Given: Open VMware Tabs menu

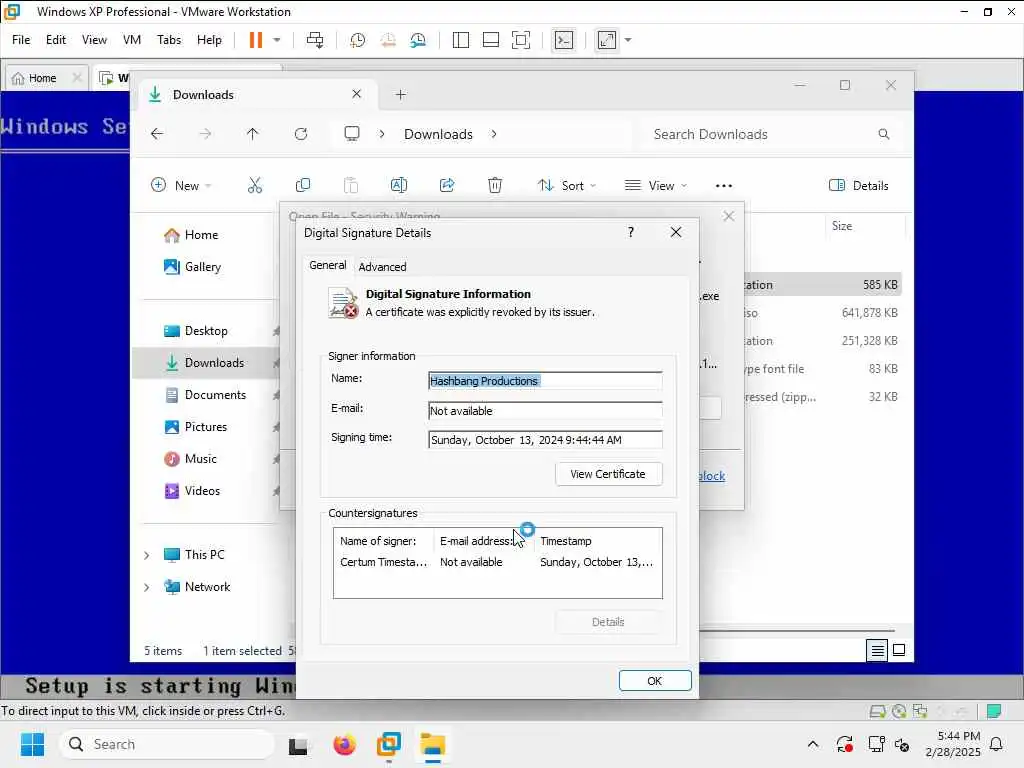Looking at the screenshot, I should pyautogui.click(x=168, y=40).
